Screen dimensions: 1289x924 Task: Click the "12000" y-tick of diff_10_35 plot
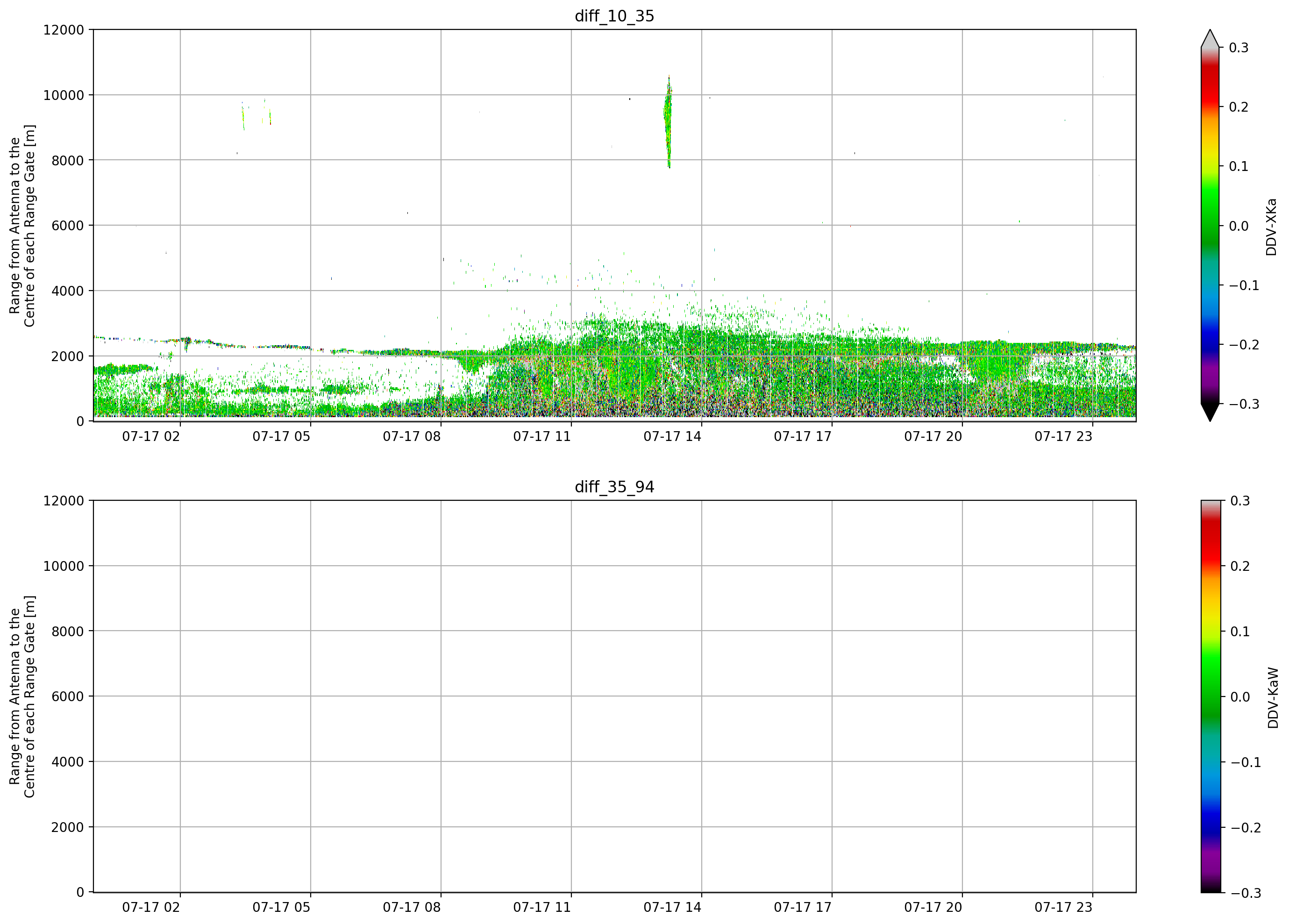click(x=64, y=30)
